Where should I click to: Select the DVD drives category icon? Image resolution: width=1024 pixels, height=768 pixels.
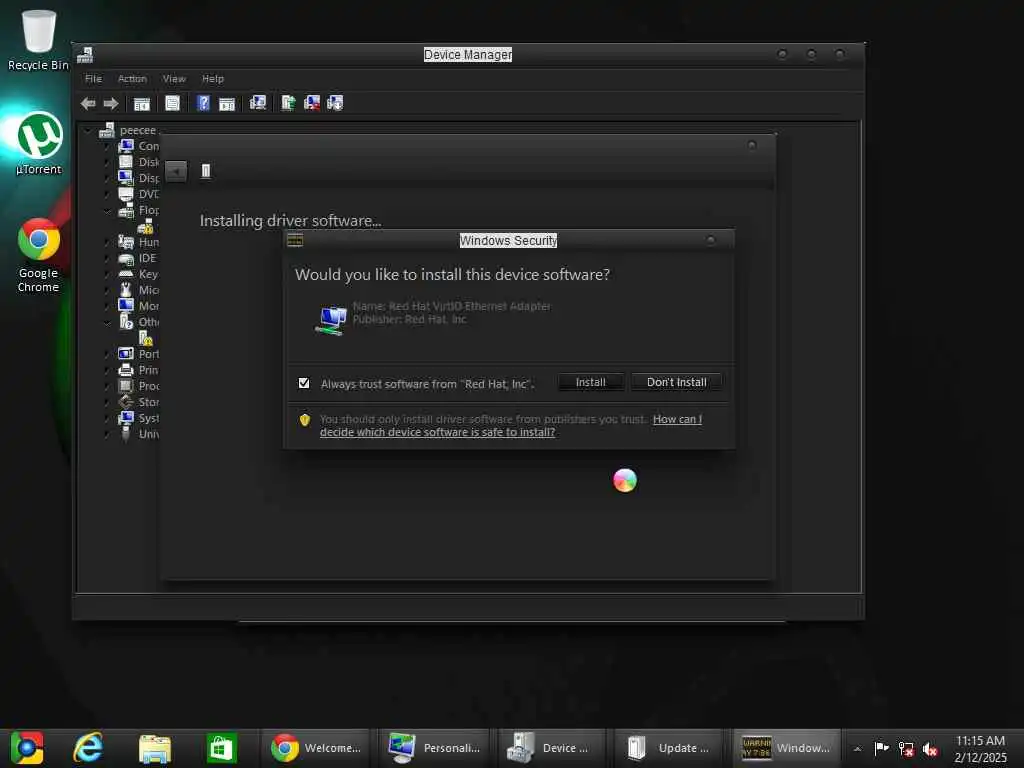[x=126, y=194]
